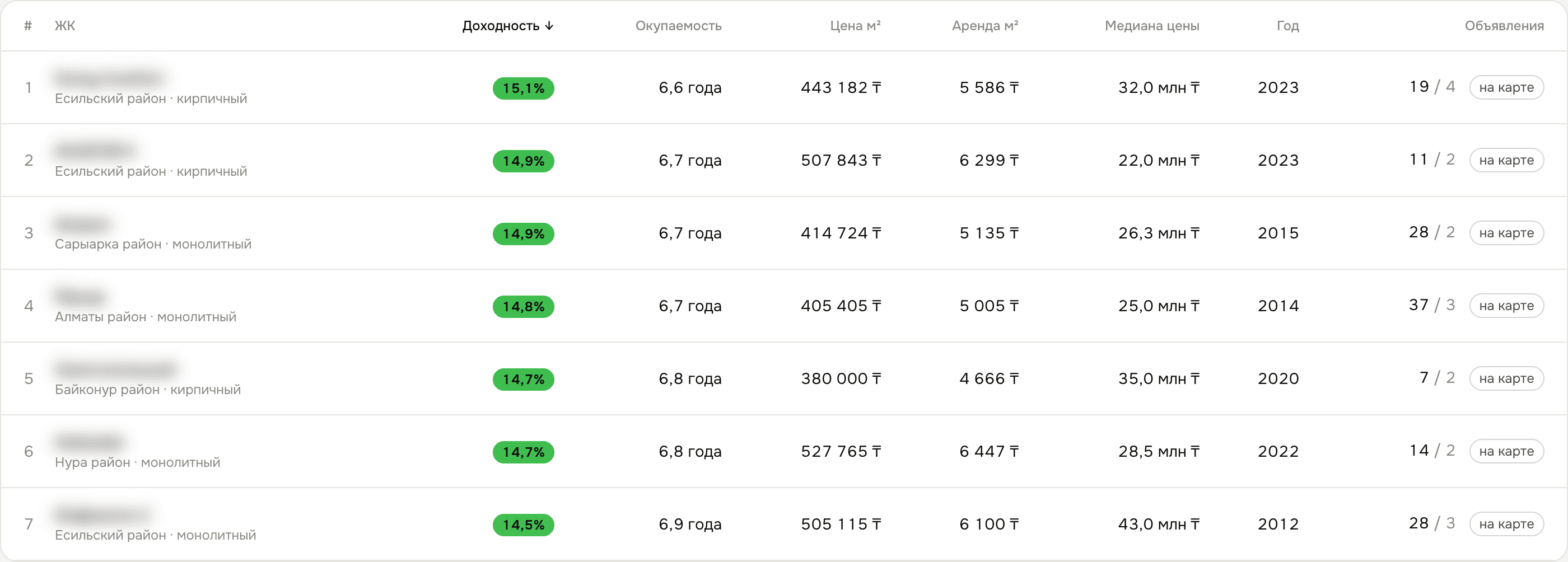Click the listings count '19 / 4'

click(1432, 87)
